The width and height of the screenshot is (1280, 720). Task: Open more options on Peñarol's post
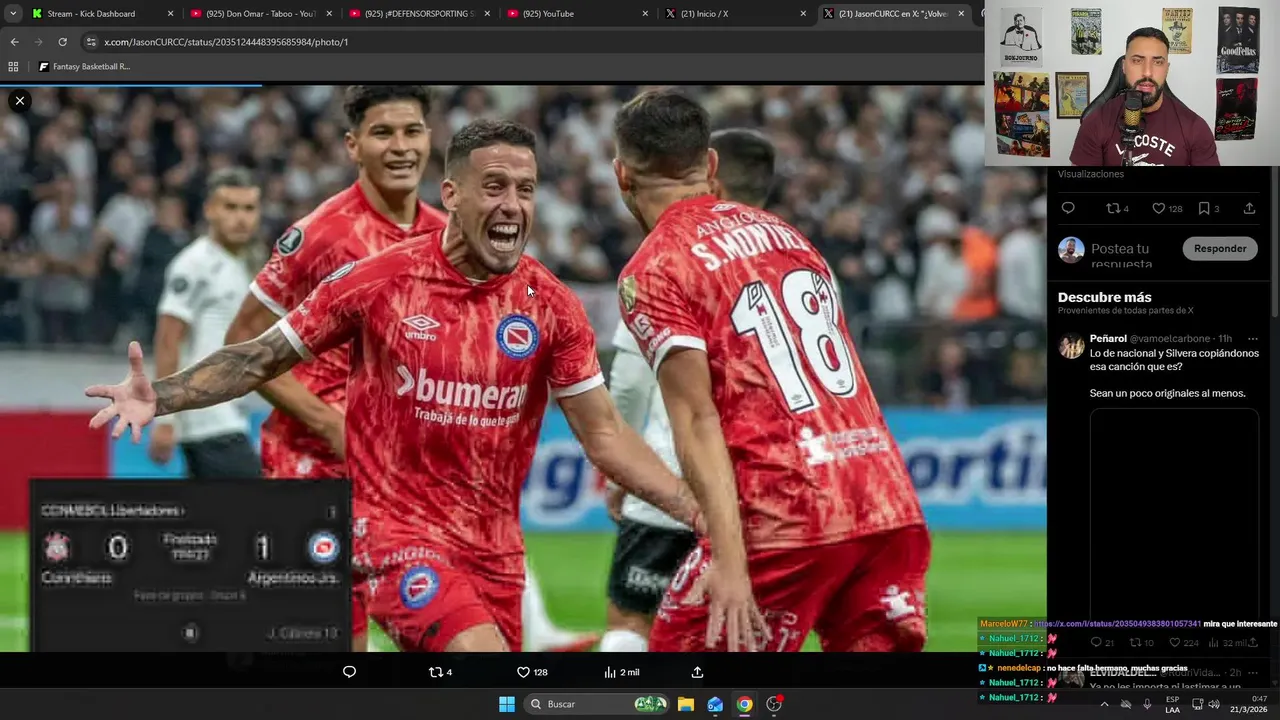coord(1252,339)
